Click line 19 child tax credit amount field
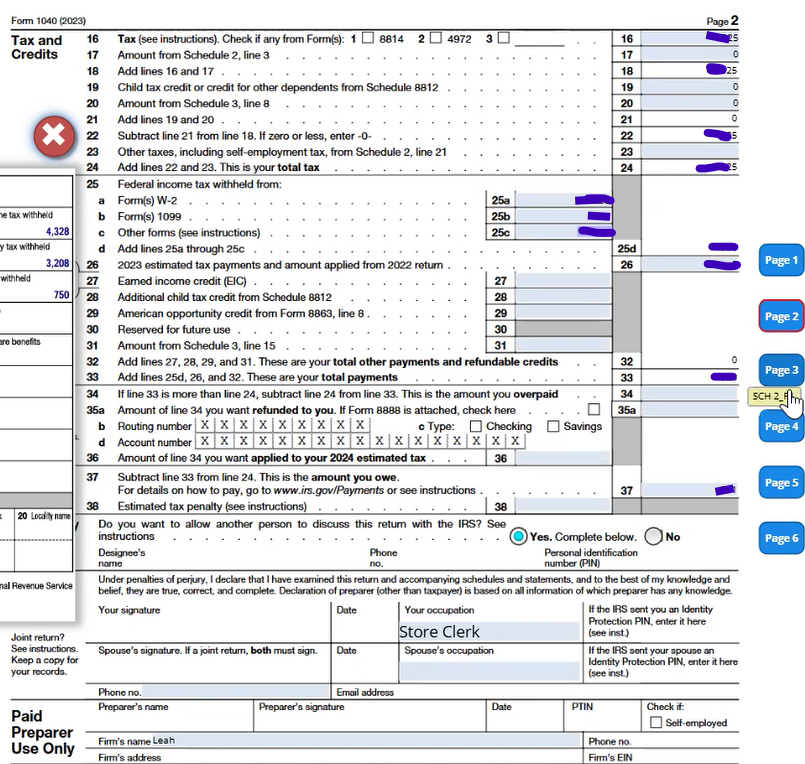The height and width of the screenshot is (764, 805). click(x=690, y=87)
